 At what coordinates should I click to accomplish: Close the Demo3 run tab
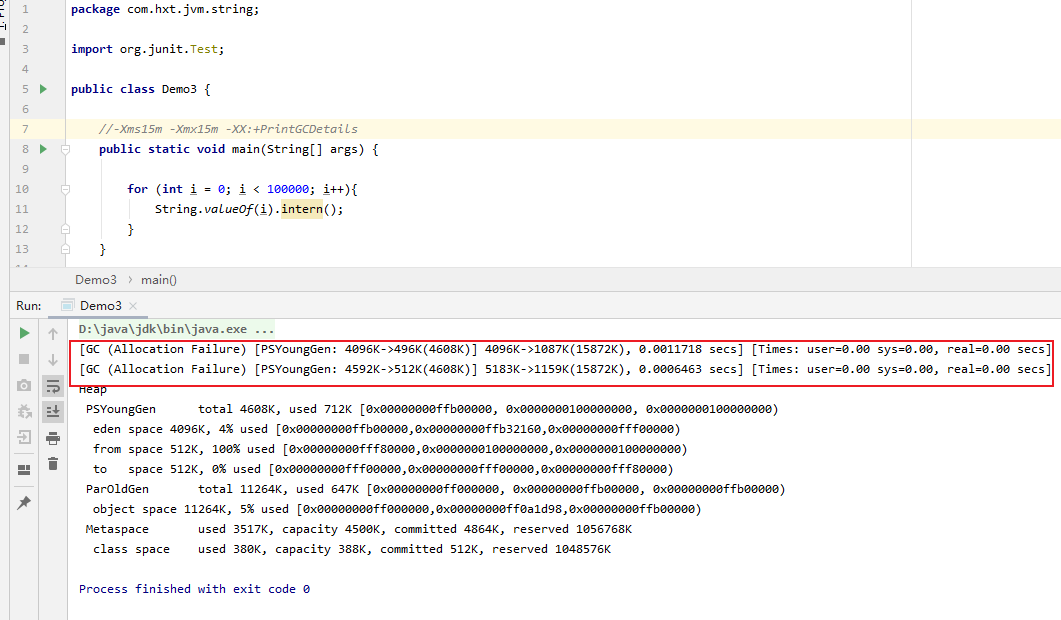(x=133, y=306)
